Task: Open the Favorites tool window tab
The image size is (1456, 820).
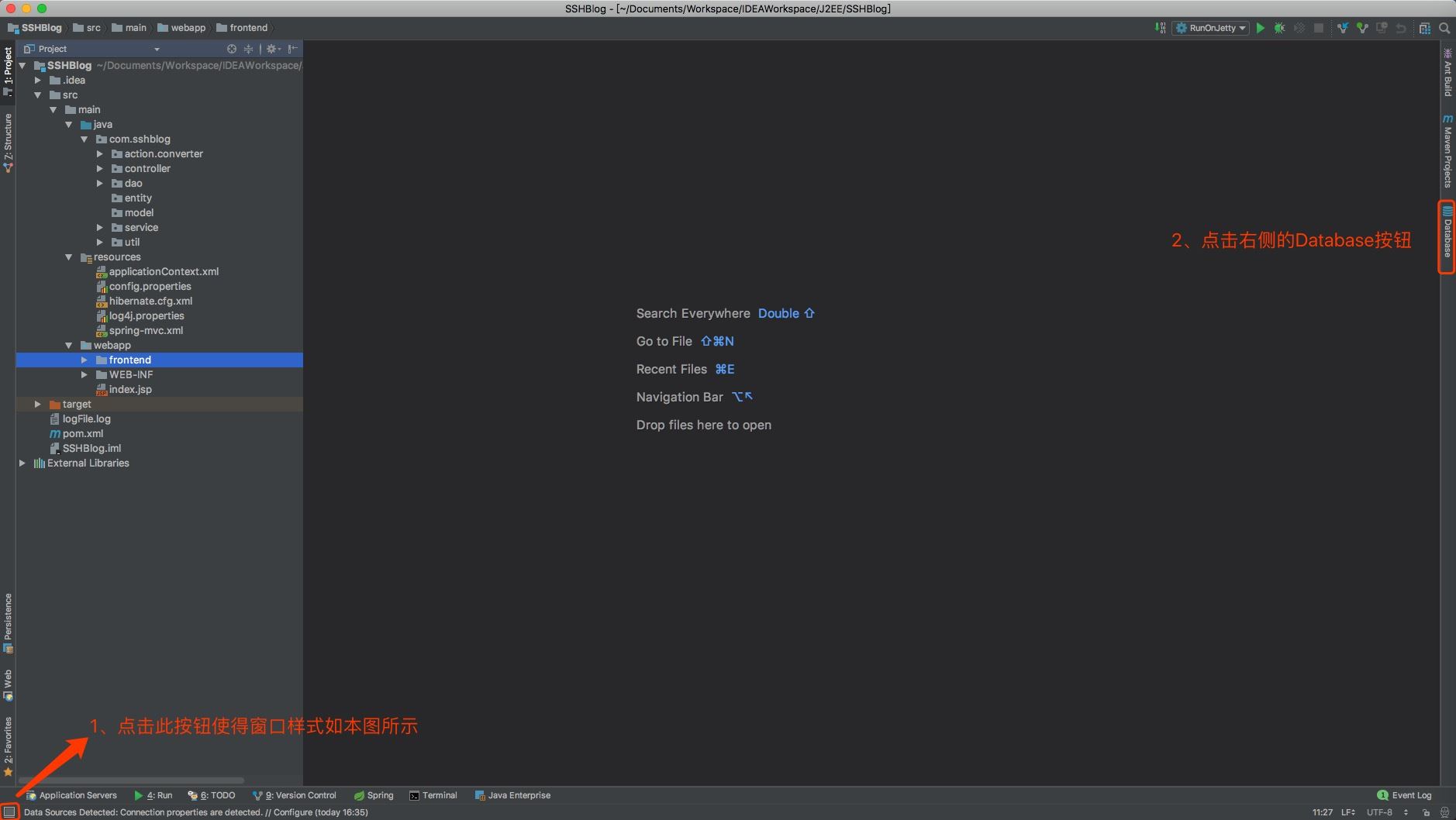Action: 8,746
